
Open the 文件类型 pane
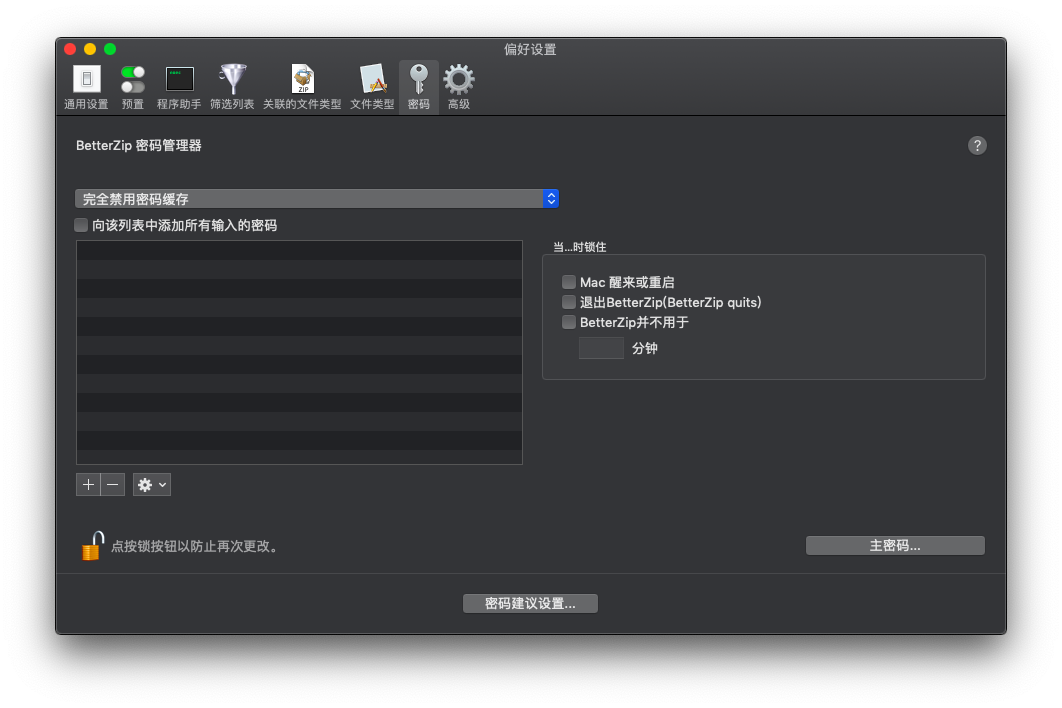[x=372, y=86]
